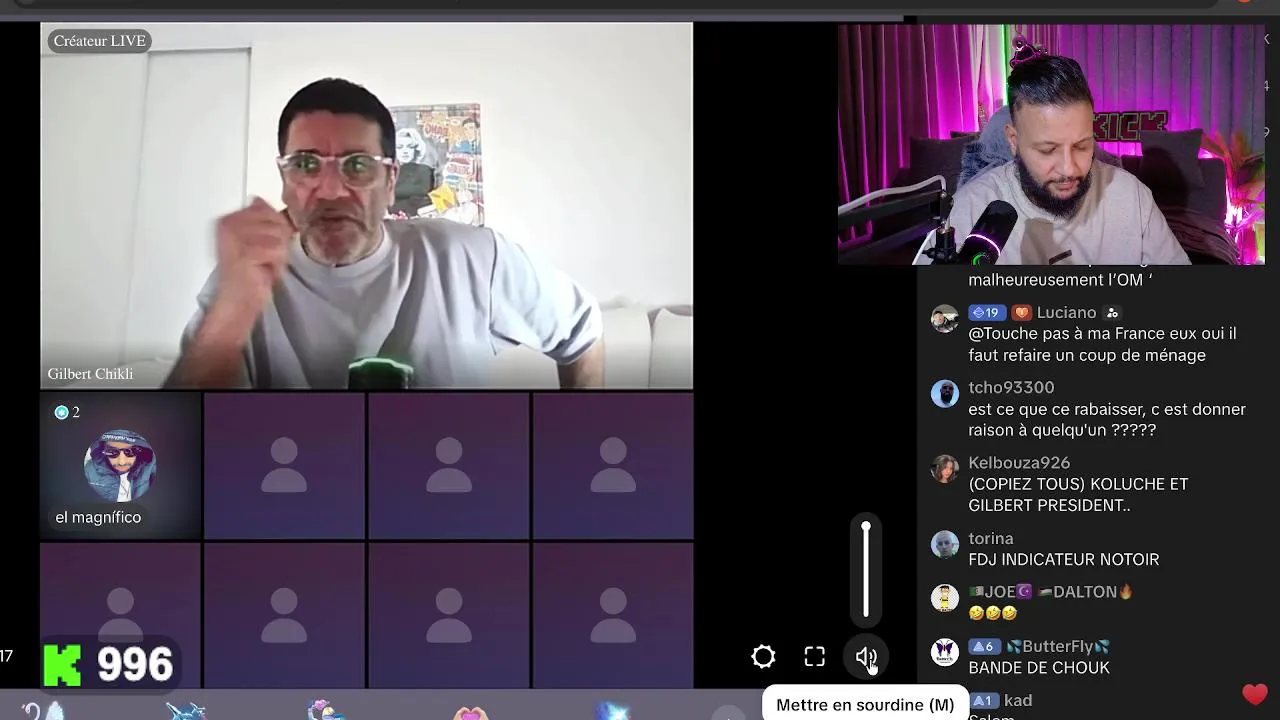1280x720 pixels.
Task: Click the moderator icon after Luciano's name
Action: (1112, 313)
